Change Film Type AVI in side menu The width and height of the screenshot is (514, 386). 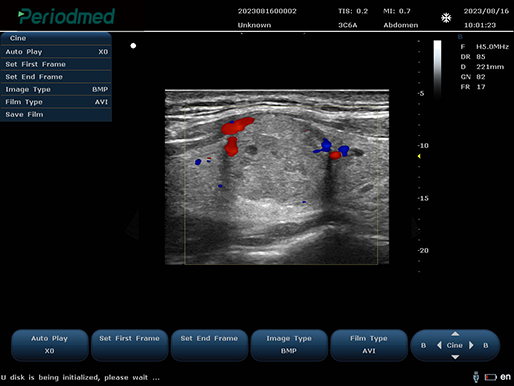[56, 102]
